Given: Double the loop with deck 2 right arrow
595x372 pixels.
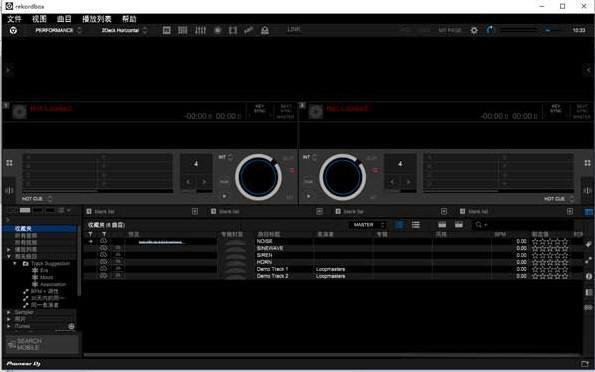Looking at the screenshot, I should click(408, 182).
